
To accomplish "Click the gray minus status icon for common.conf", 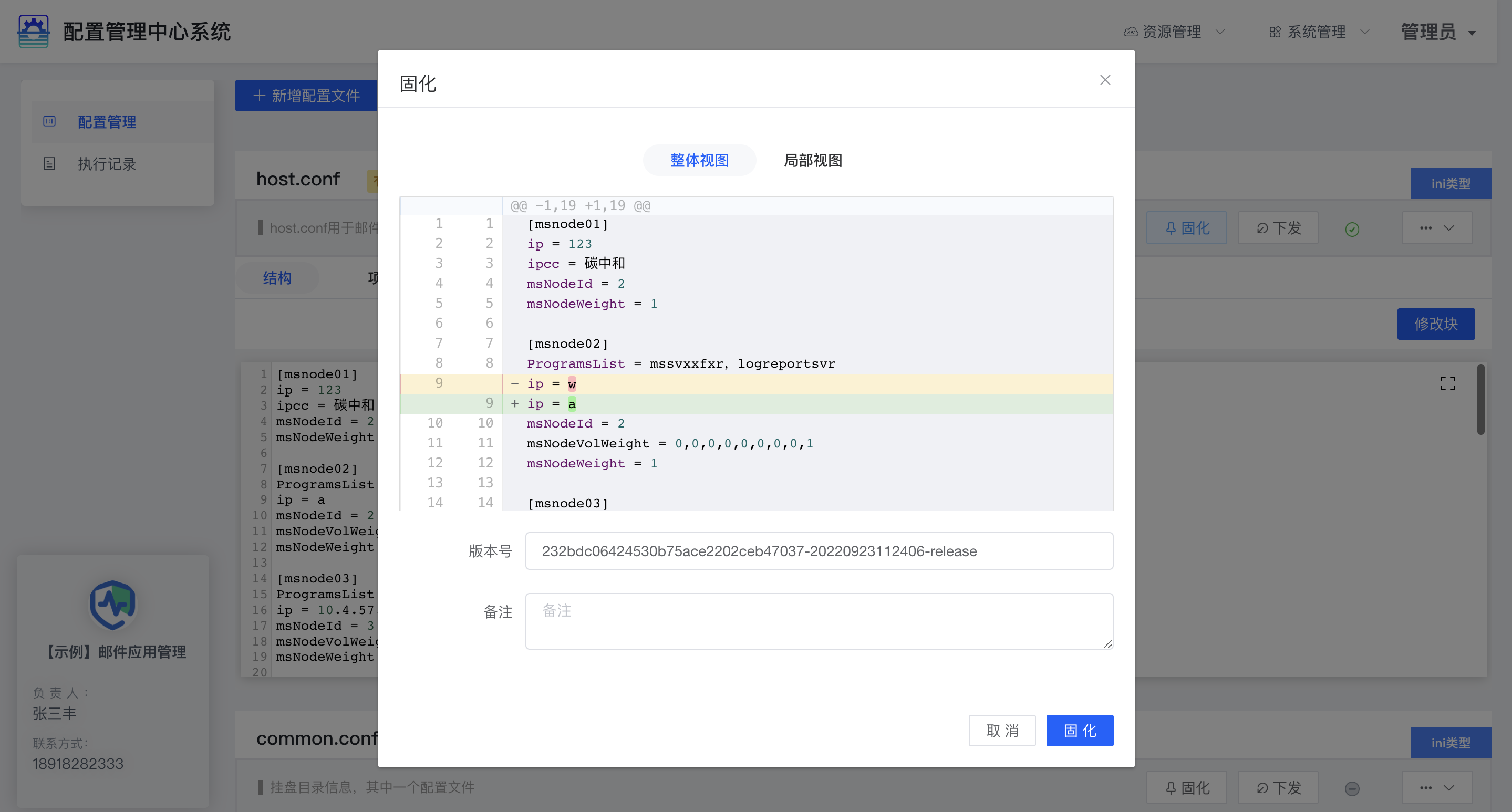I will [x=1352, y=788].
